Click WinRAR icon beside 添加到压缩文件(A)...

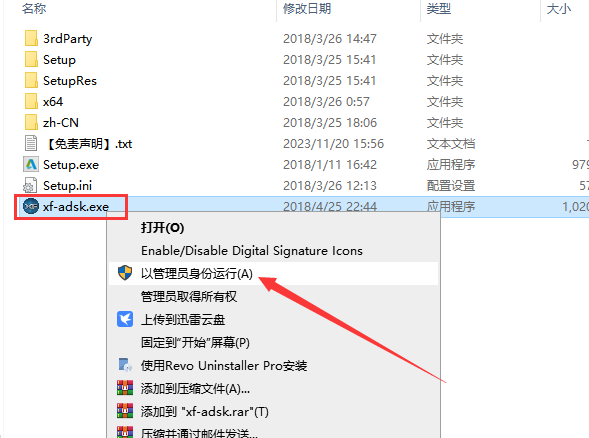[x=125, y=388]
